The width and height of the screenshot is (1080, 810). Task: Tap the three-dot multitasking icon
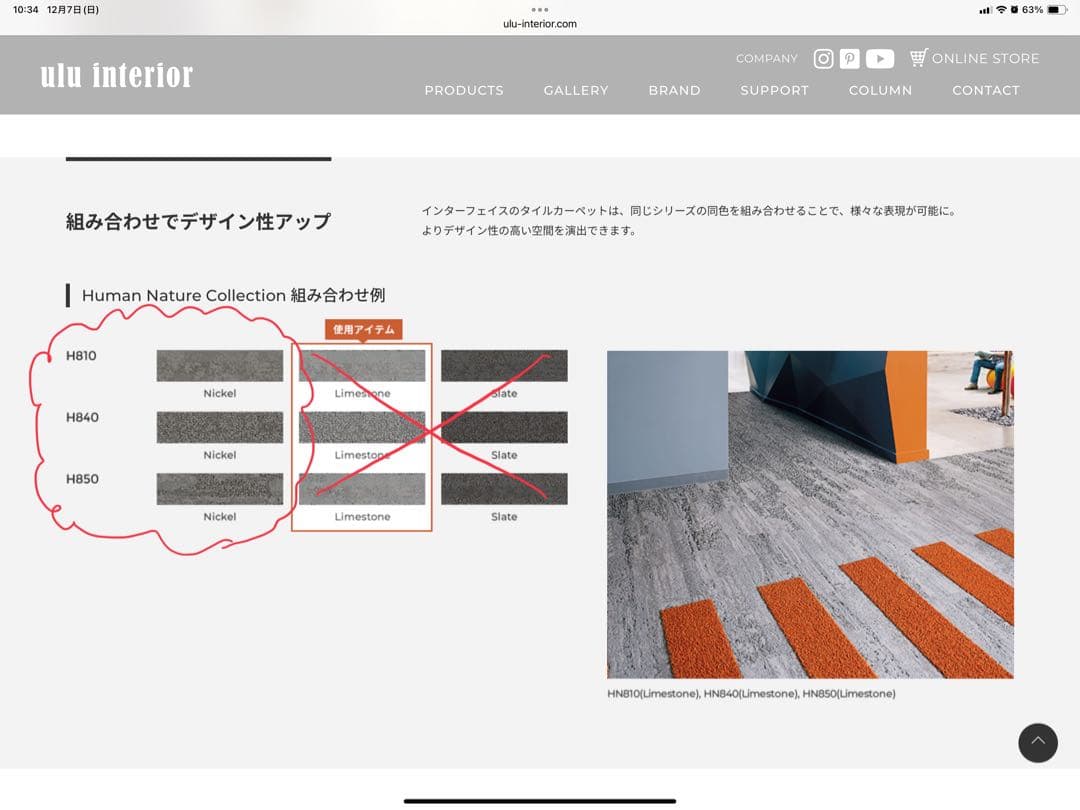coord(540,9)
